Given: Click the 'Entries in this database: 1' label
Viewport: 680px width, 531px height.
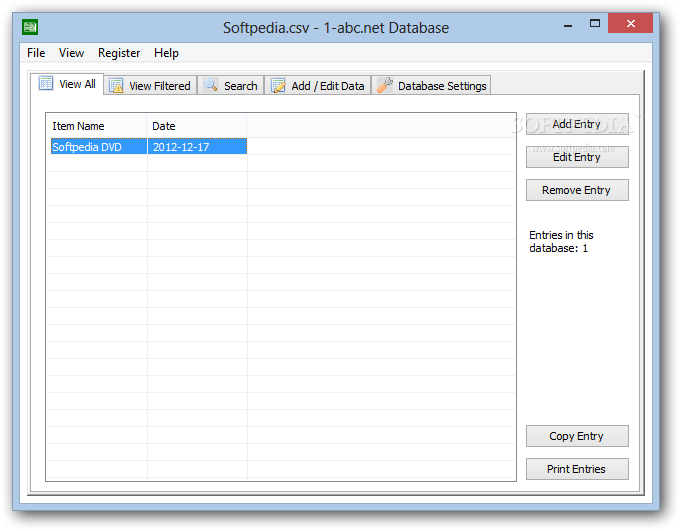Looking at the screenshot, I should [561, 242].
